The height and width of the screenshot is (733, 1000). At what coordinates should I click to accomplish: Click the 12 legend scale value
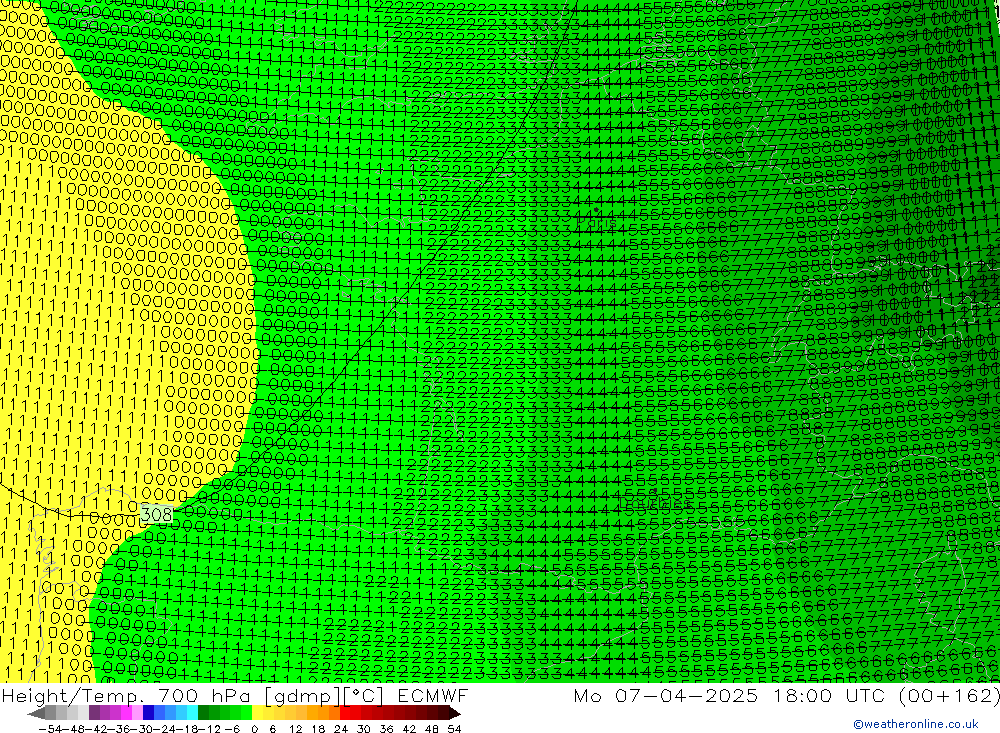[x=295, y=728]
